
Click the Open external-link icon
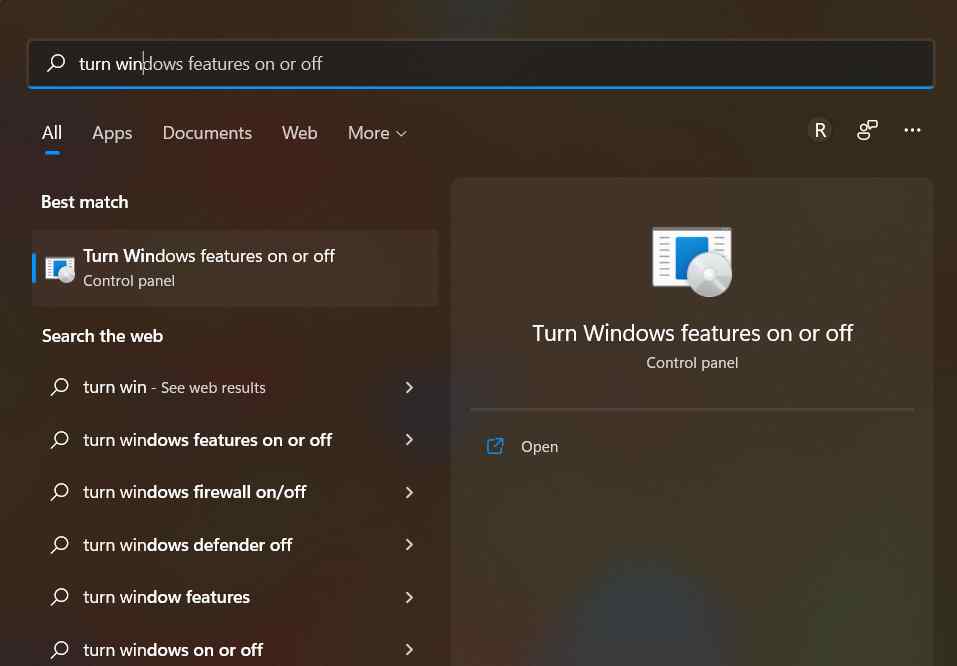click(x=495, y=446)
